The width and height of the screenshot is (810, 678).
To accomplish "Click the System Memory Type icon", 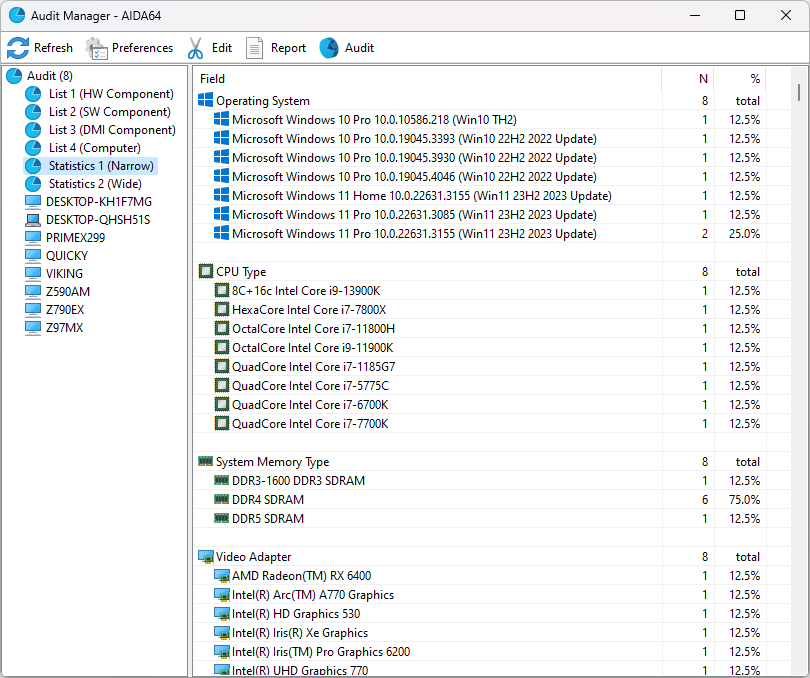I will (x=206, y=462).
